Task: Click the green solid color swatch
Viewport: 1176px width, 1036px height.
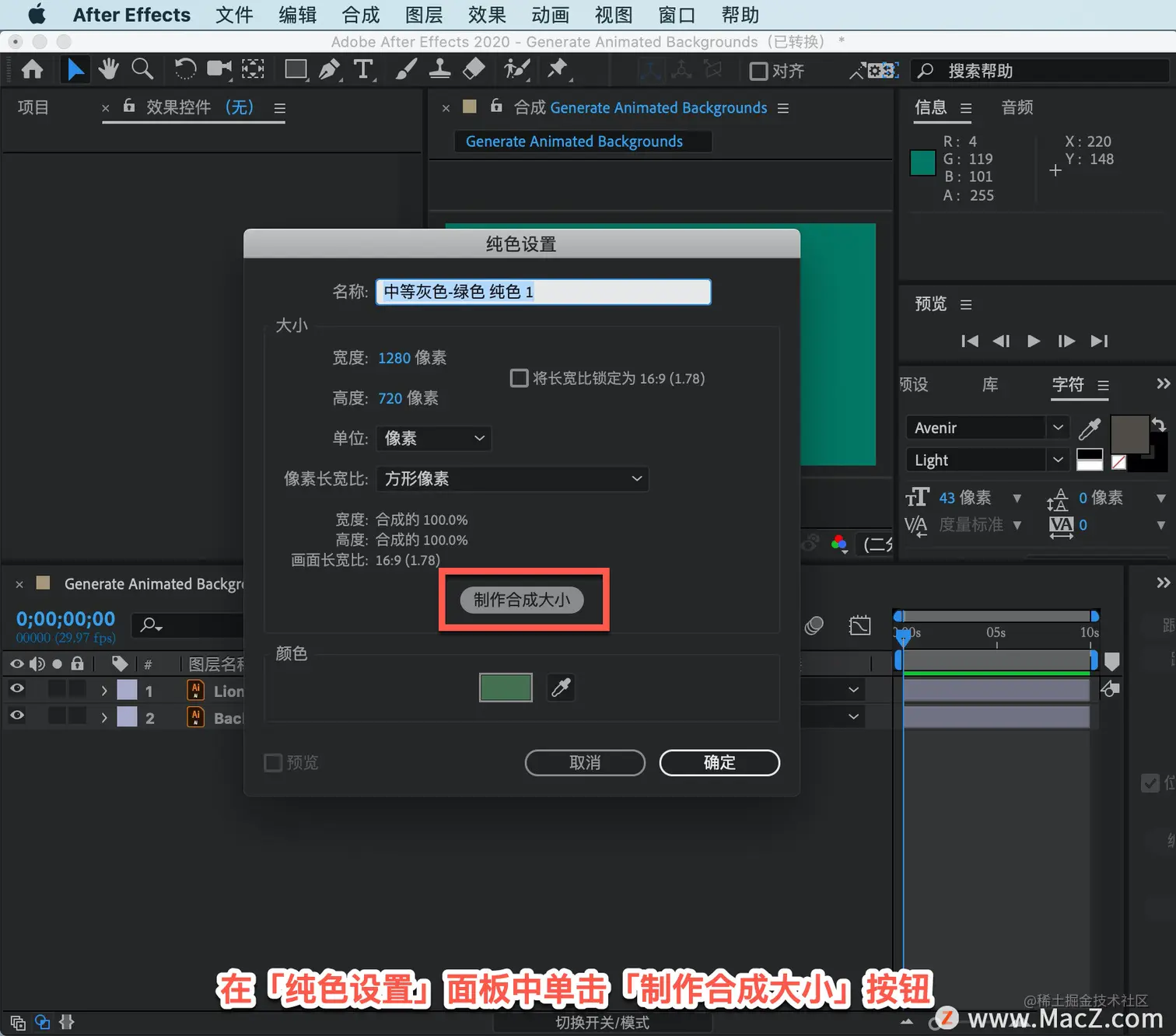Action: pyautogui.click(x=506, y=688)
